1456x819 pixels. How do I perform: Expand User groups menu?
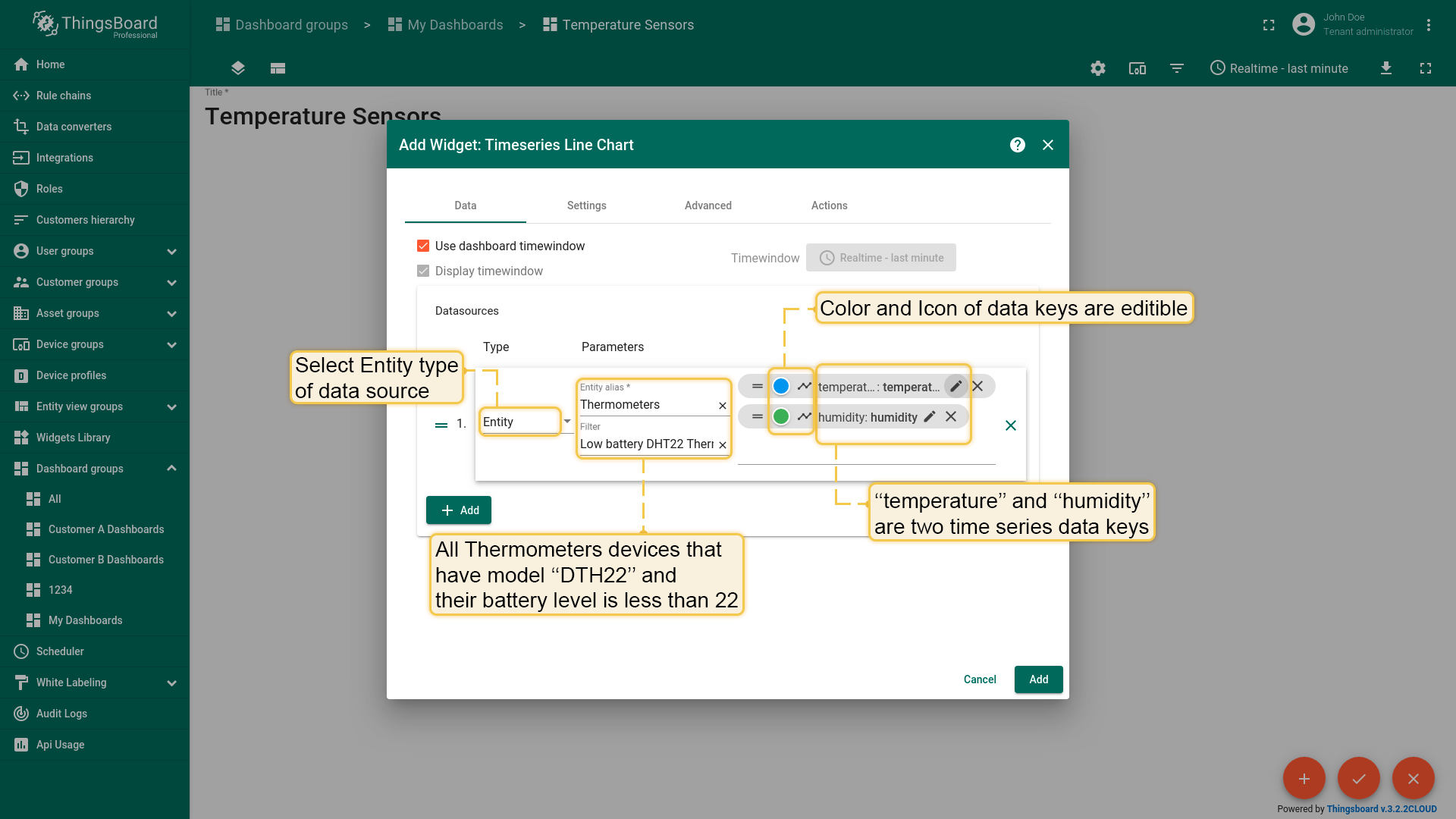95,251
